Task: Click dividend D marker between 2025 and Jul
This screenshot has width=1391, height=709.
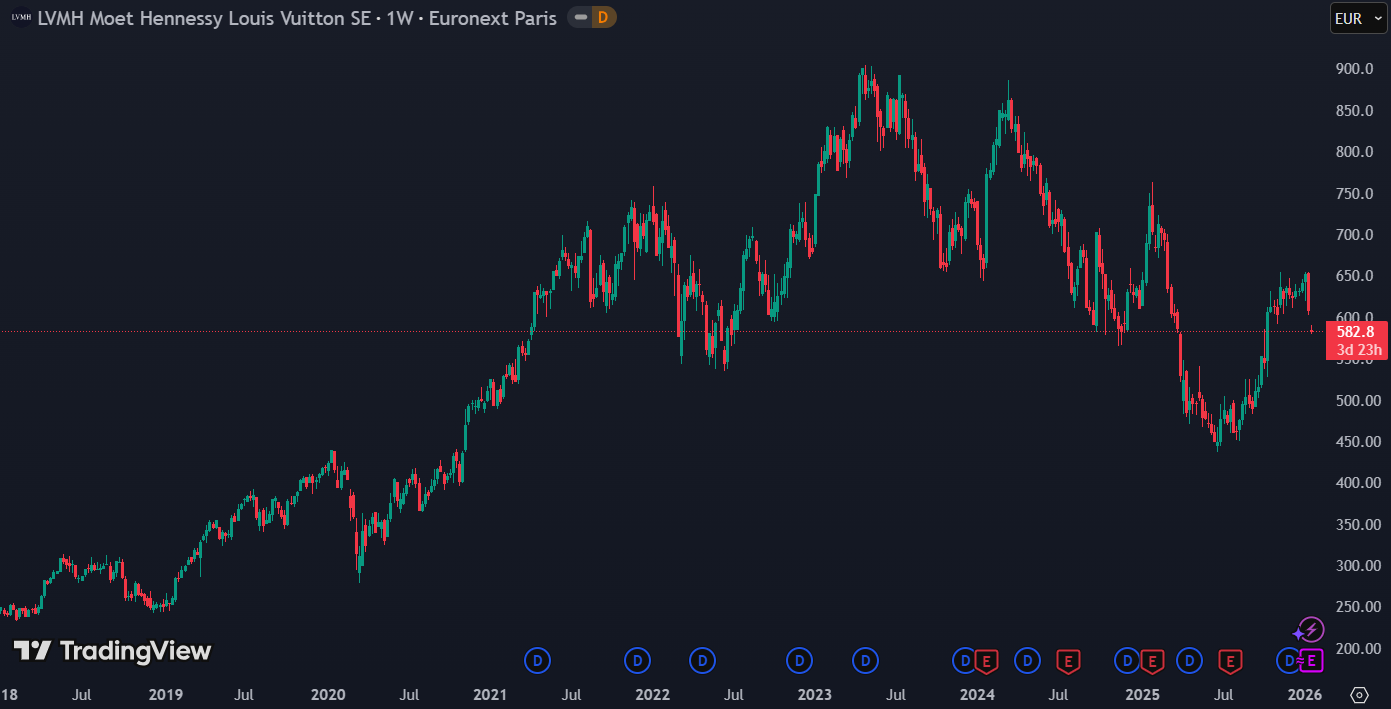Action: tap(1189, 660)
